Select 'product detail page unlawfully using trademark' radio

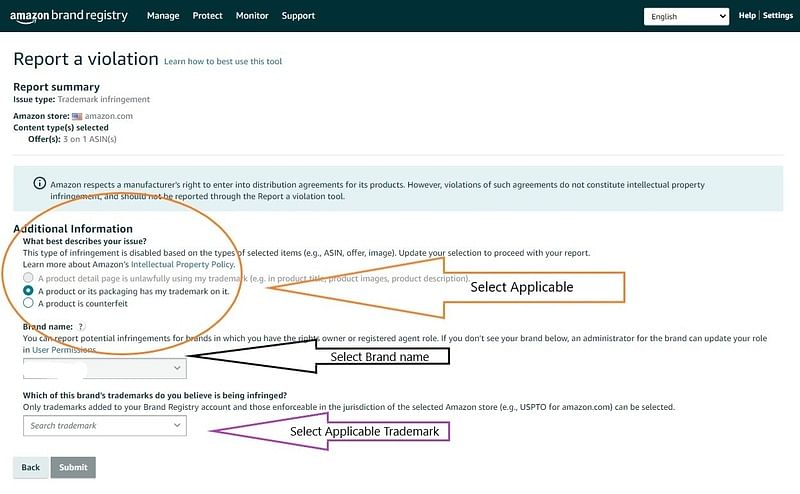28,278
